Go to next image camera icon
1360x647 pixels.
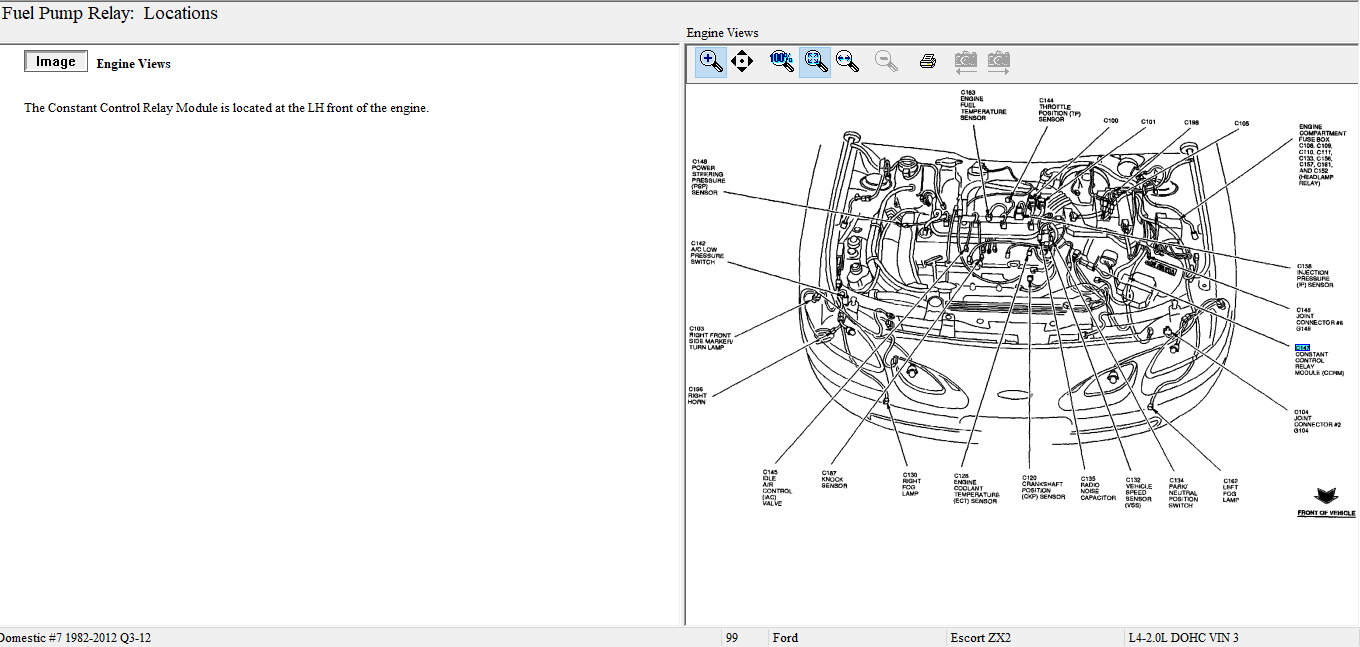998,61
